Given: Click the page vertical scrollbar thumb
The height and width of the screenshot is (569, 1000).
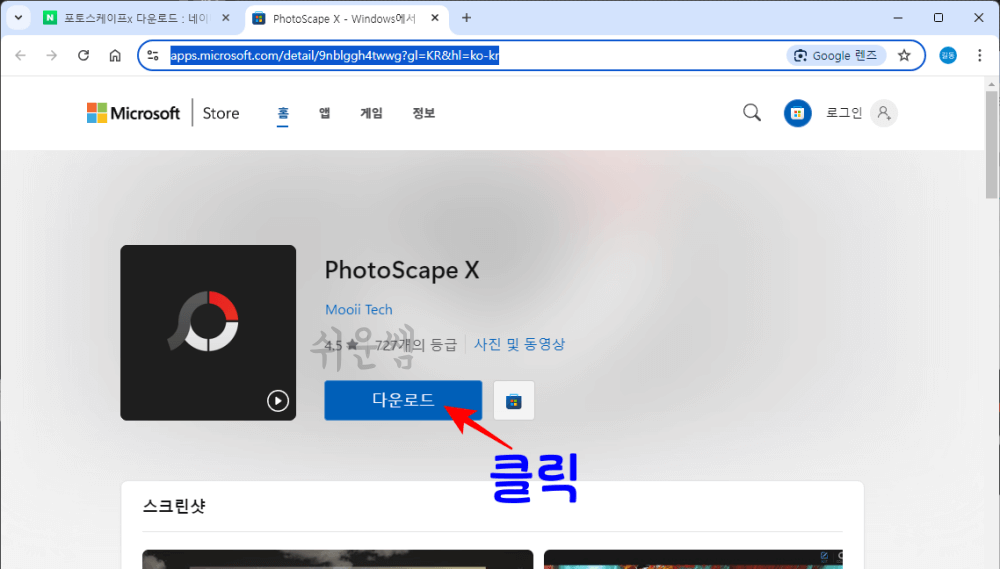Looking at the screenshot, I should 991,145.
